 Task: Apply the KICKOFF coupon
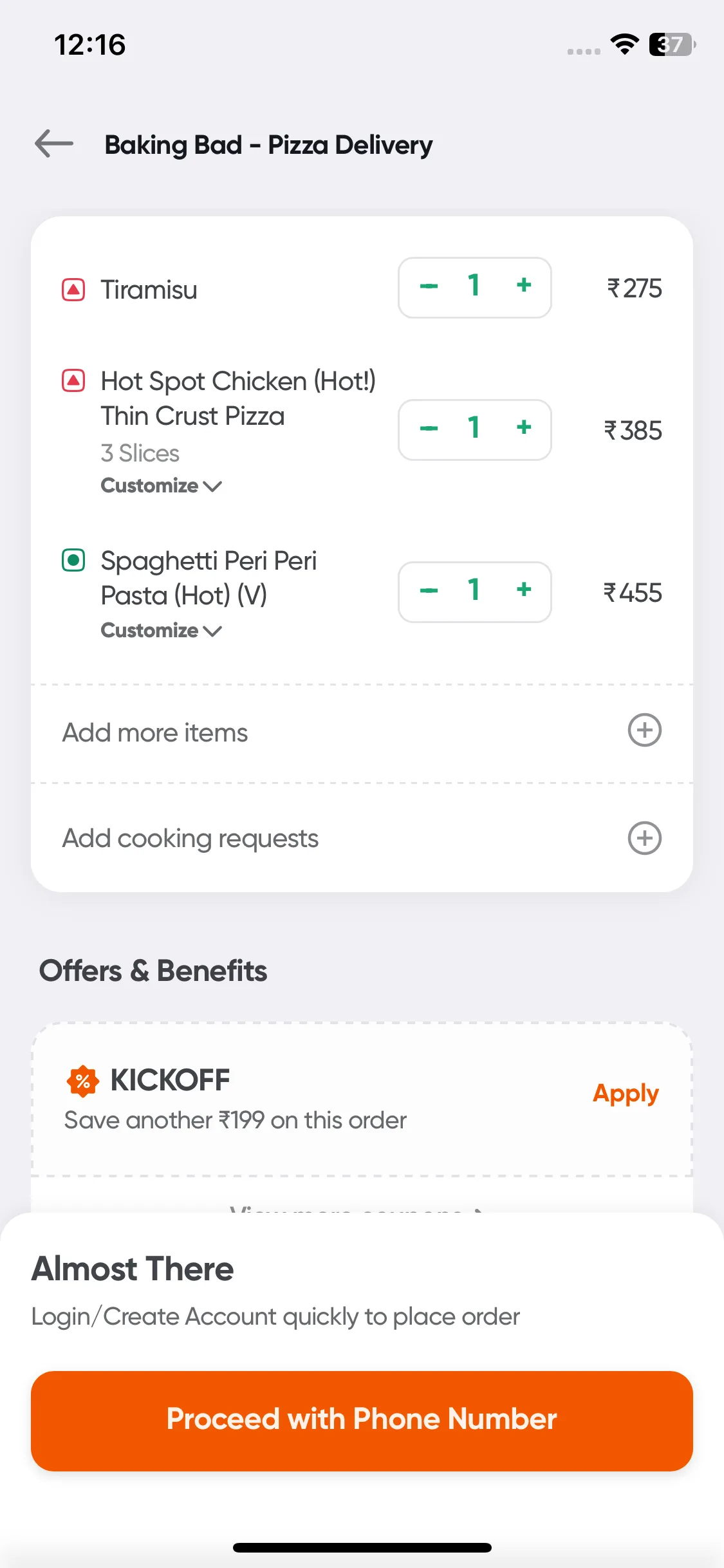(x=626, y=1094)
